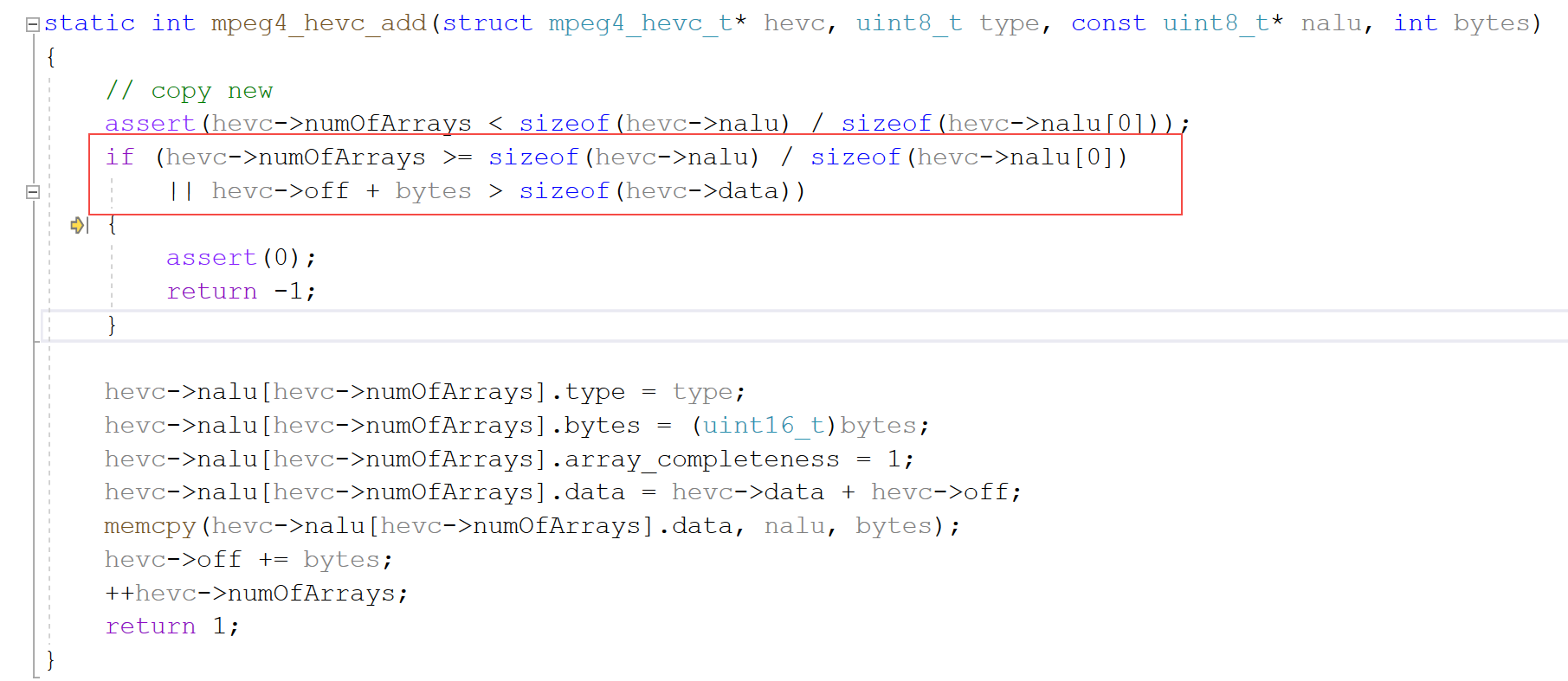Click the 'return -1;' statement
The height and width of the screenshot is (681, 1568).
coord(242,292)
